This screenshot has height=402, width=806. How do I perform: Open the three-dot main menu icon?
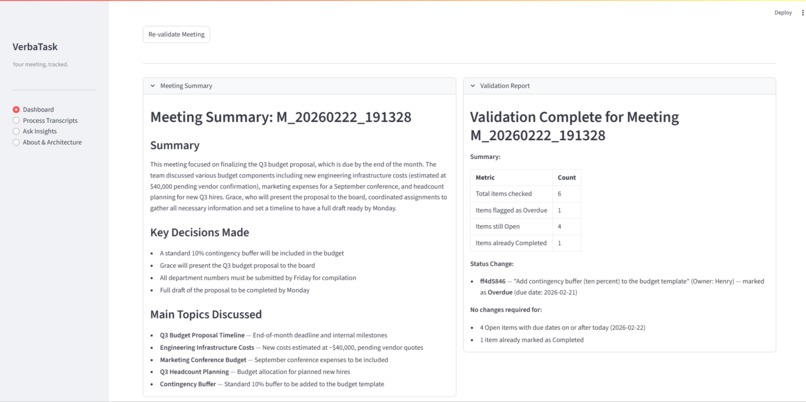pyautogui.click(x=803, y=13)
